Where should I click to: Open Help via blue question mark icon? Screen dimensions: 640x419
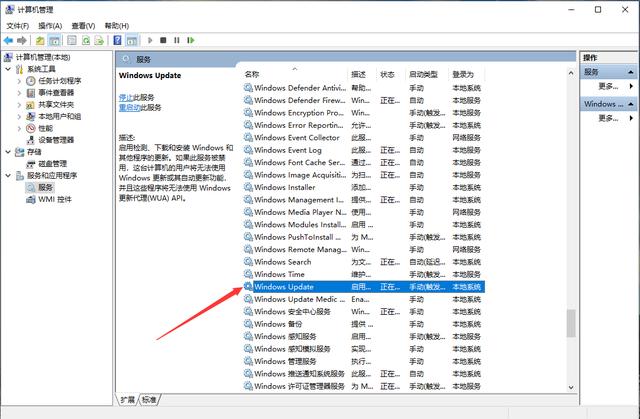pos(118,40)
